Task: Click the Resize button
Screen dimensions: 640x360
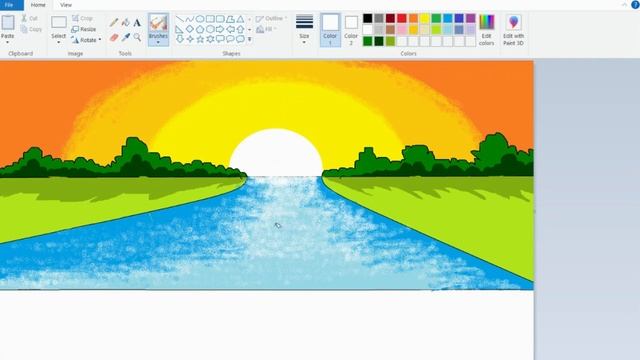Action: (x=84, y=29)
